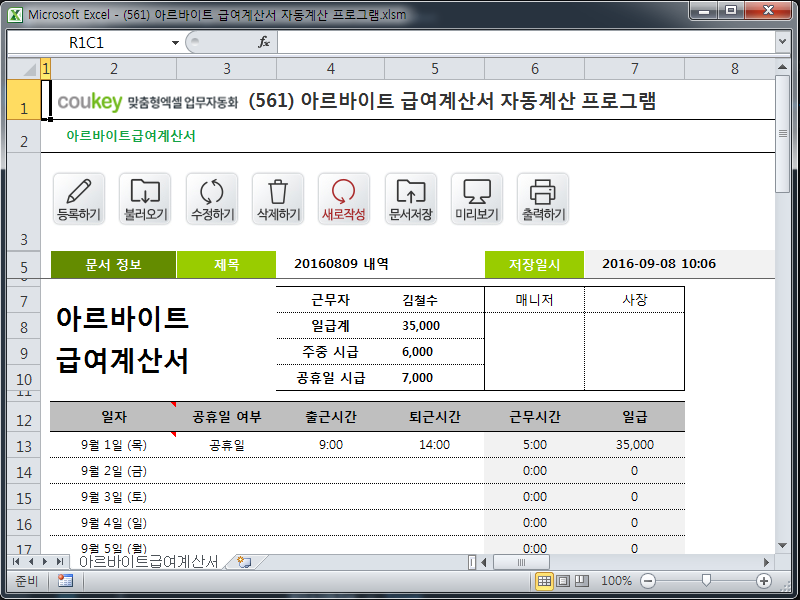Image resolution: width=800 pixels, height=600 pixels.
Task: Select the date cell 9월 3일 (토)
Action: tap(114, 497)
